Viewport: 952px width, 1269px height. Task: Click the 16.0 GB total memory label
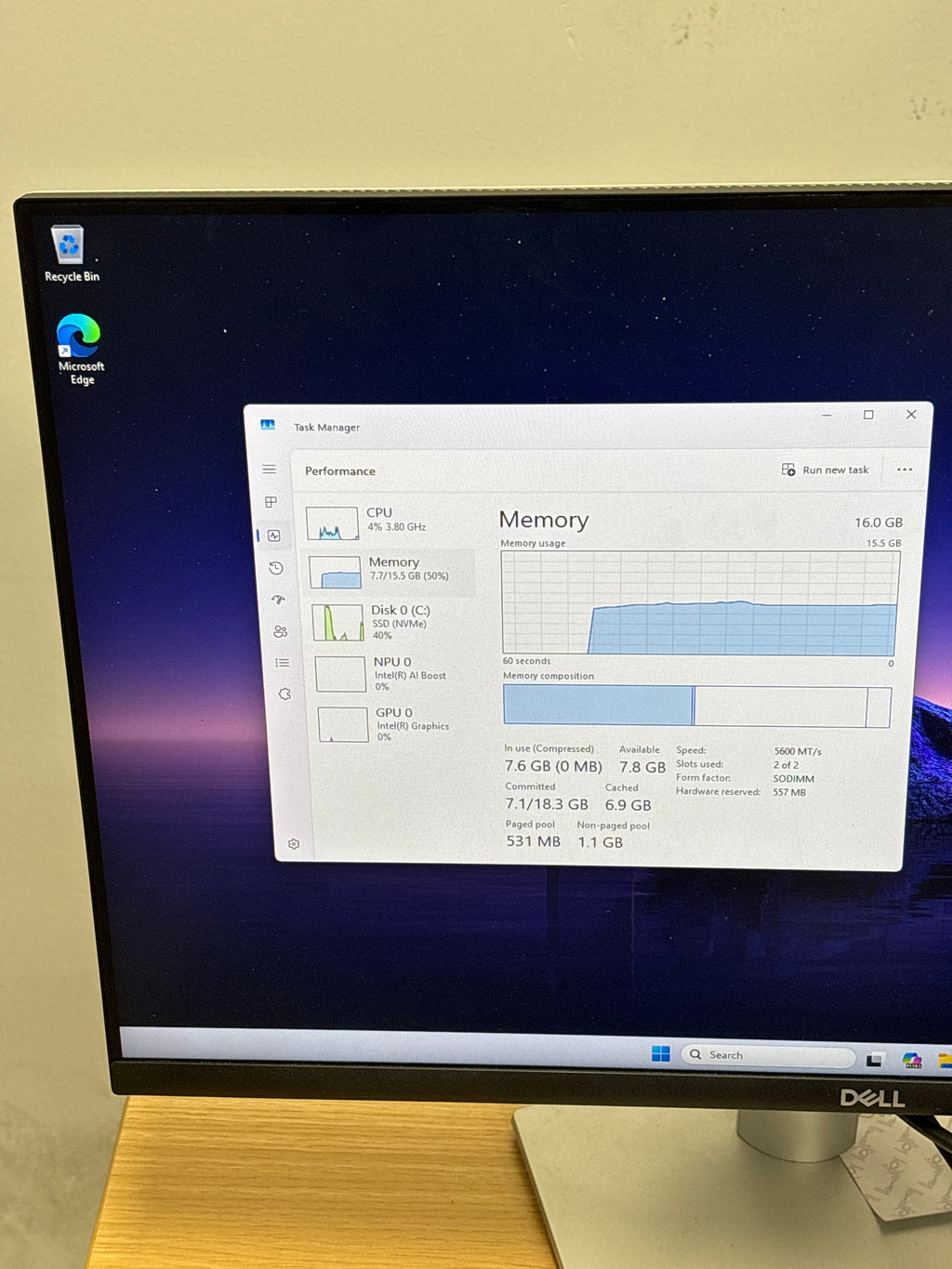click(879, 522)
